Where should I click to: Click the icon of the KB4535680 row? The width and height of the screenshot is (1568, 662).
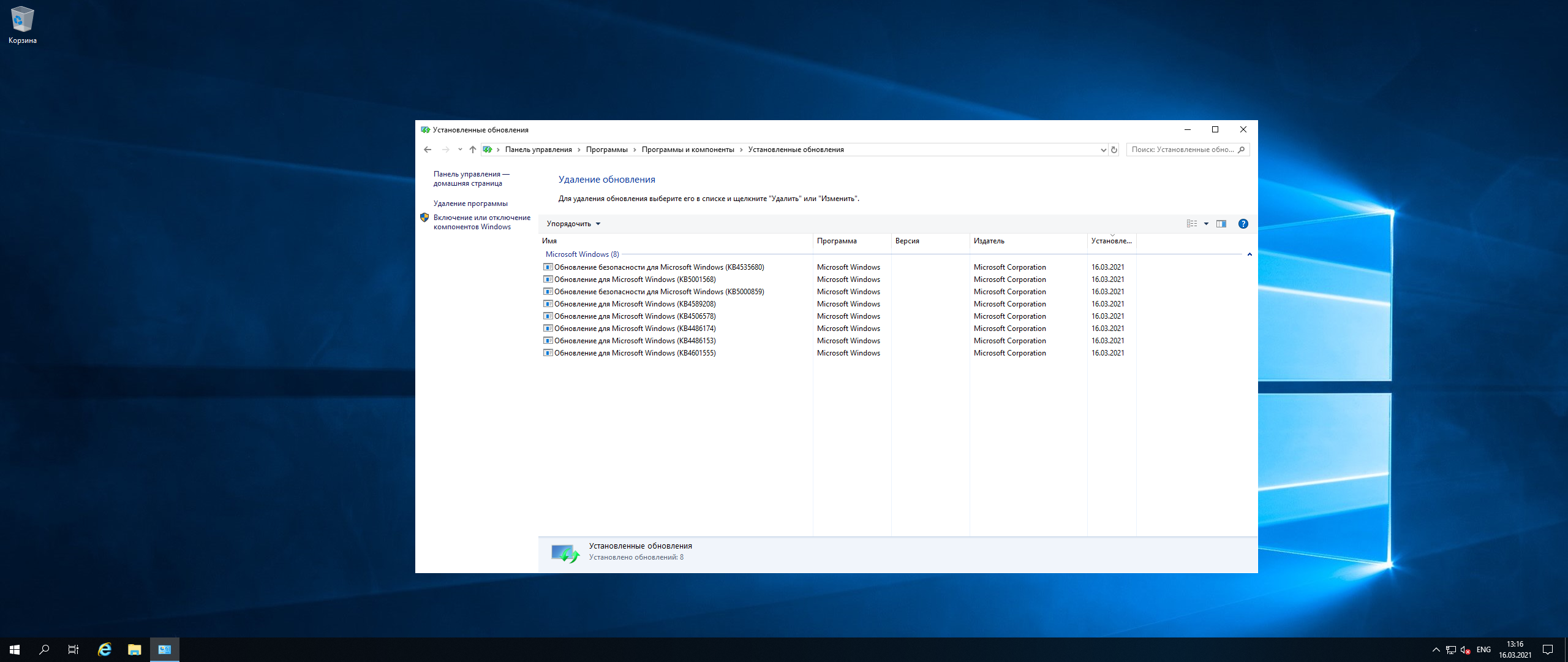(548, 267)
